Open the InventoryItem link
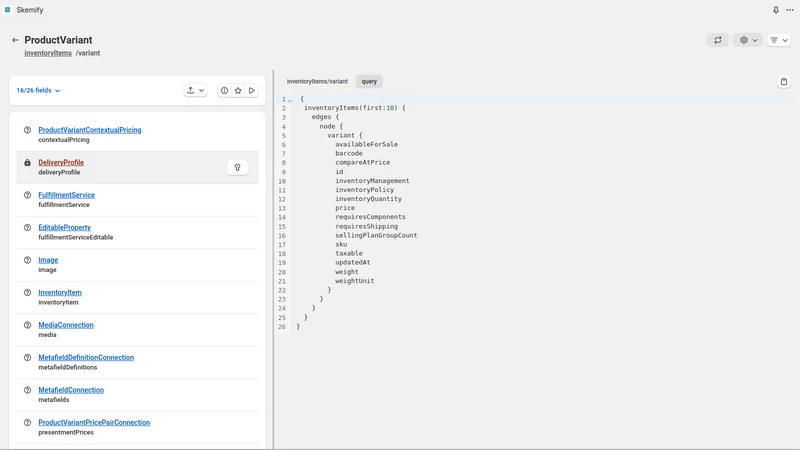The height and width of the screenshot is (450, 800). coord(60,293)
